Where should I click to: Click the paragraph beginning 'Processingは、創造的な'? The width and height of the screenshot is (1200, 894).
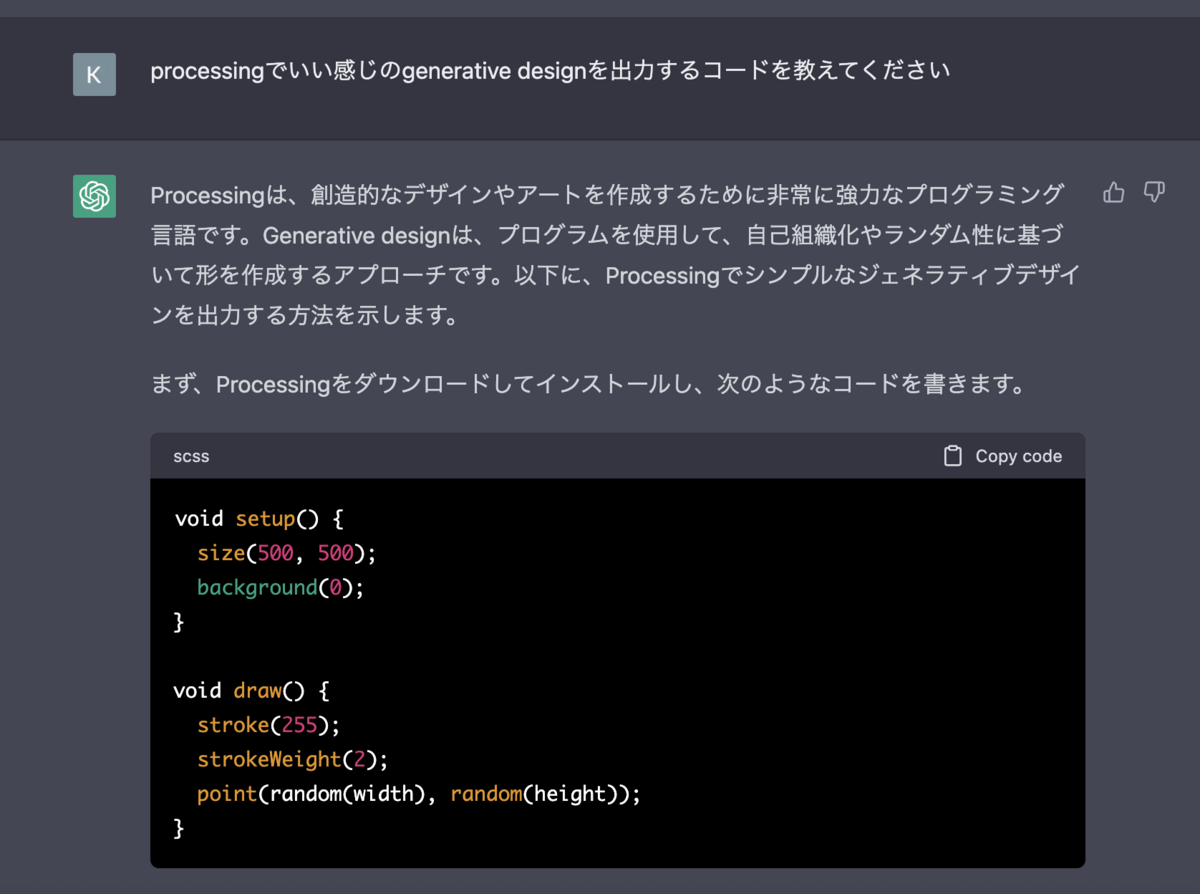point(615,255)
